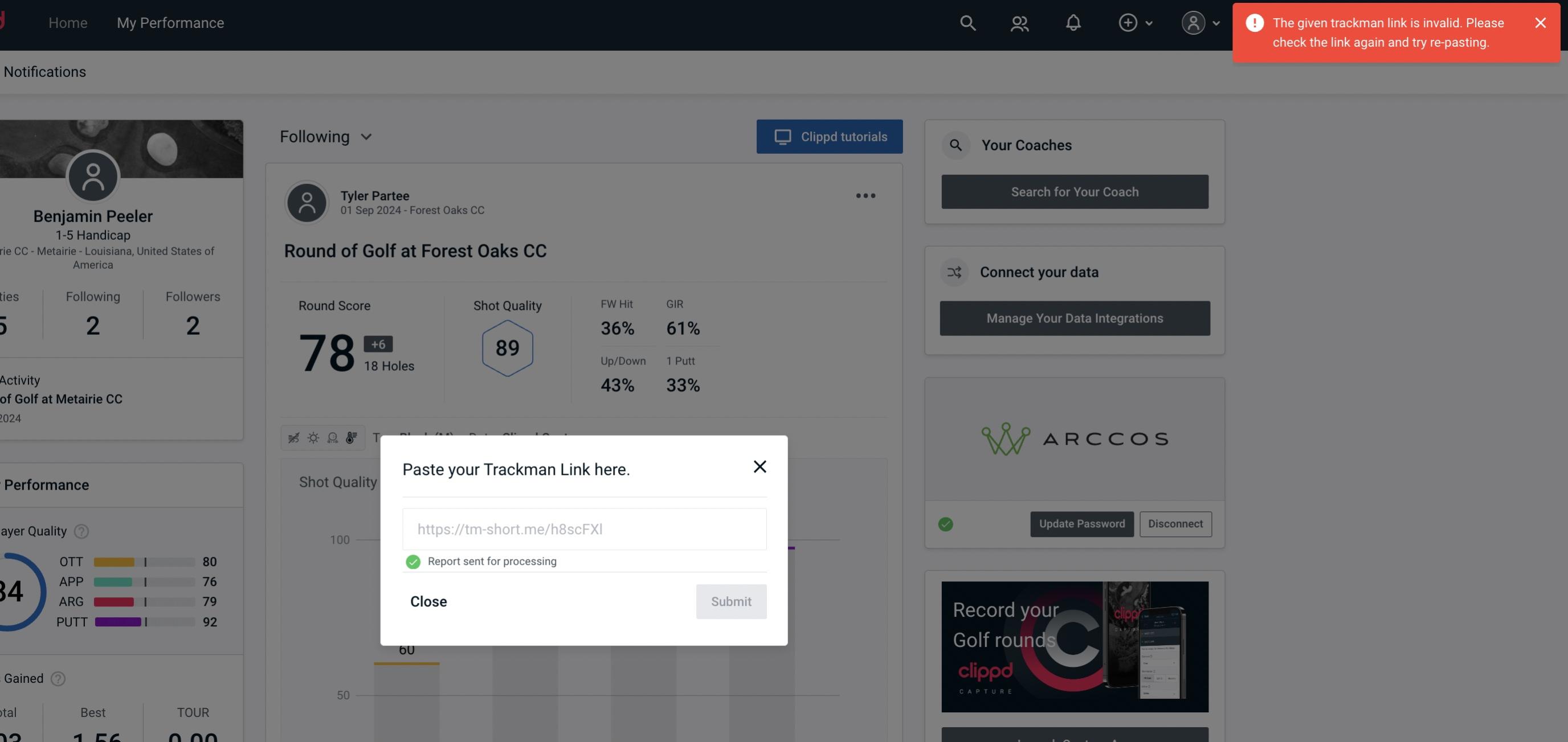Select the My Performance menu tab
The width and height of the screenshot is (1568, 742).
point(170,22)
